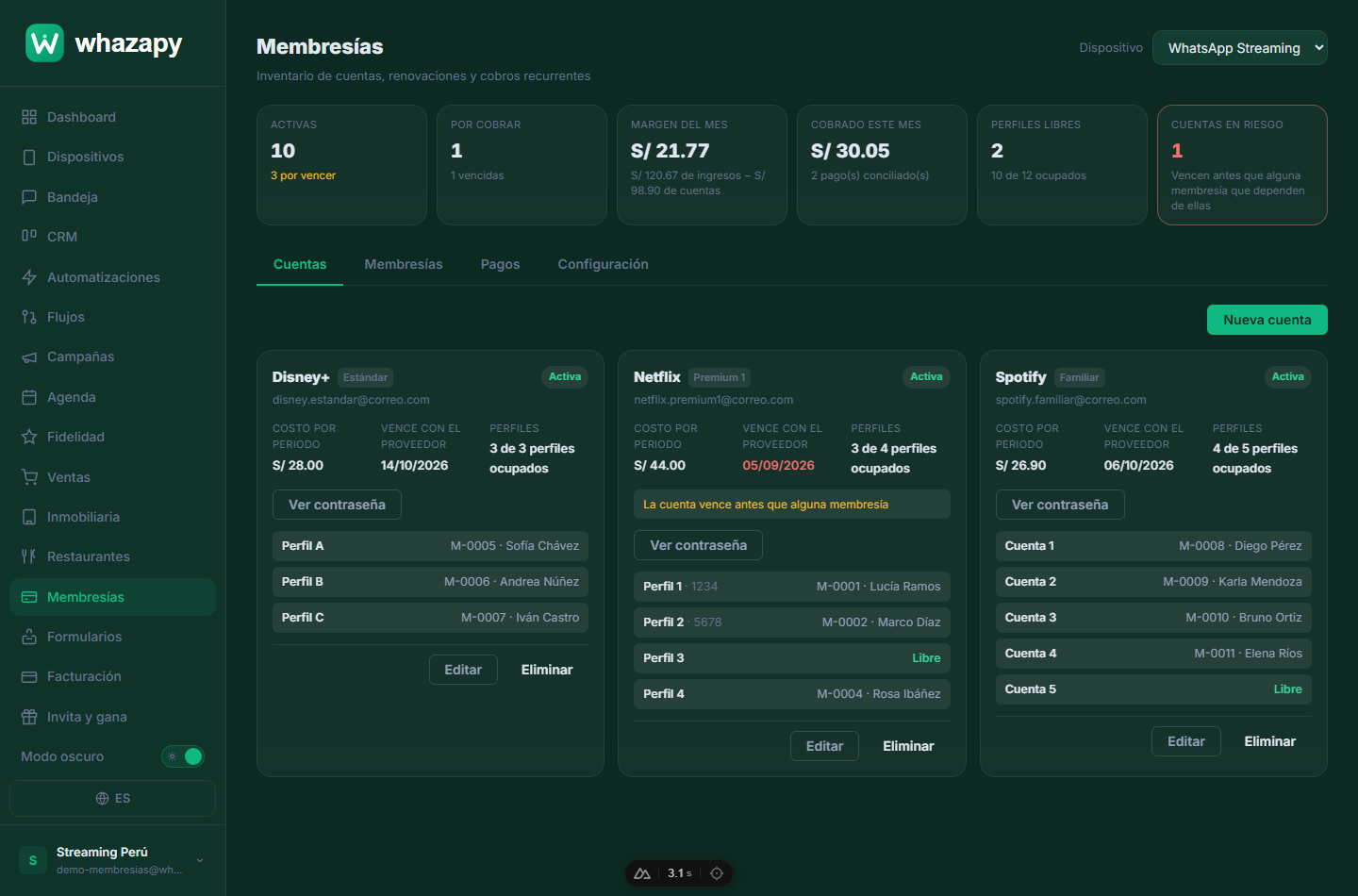Switch to the Cuentas tab
The width and height of the screenshot is (1358, 896).
point(300,264)
